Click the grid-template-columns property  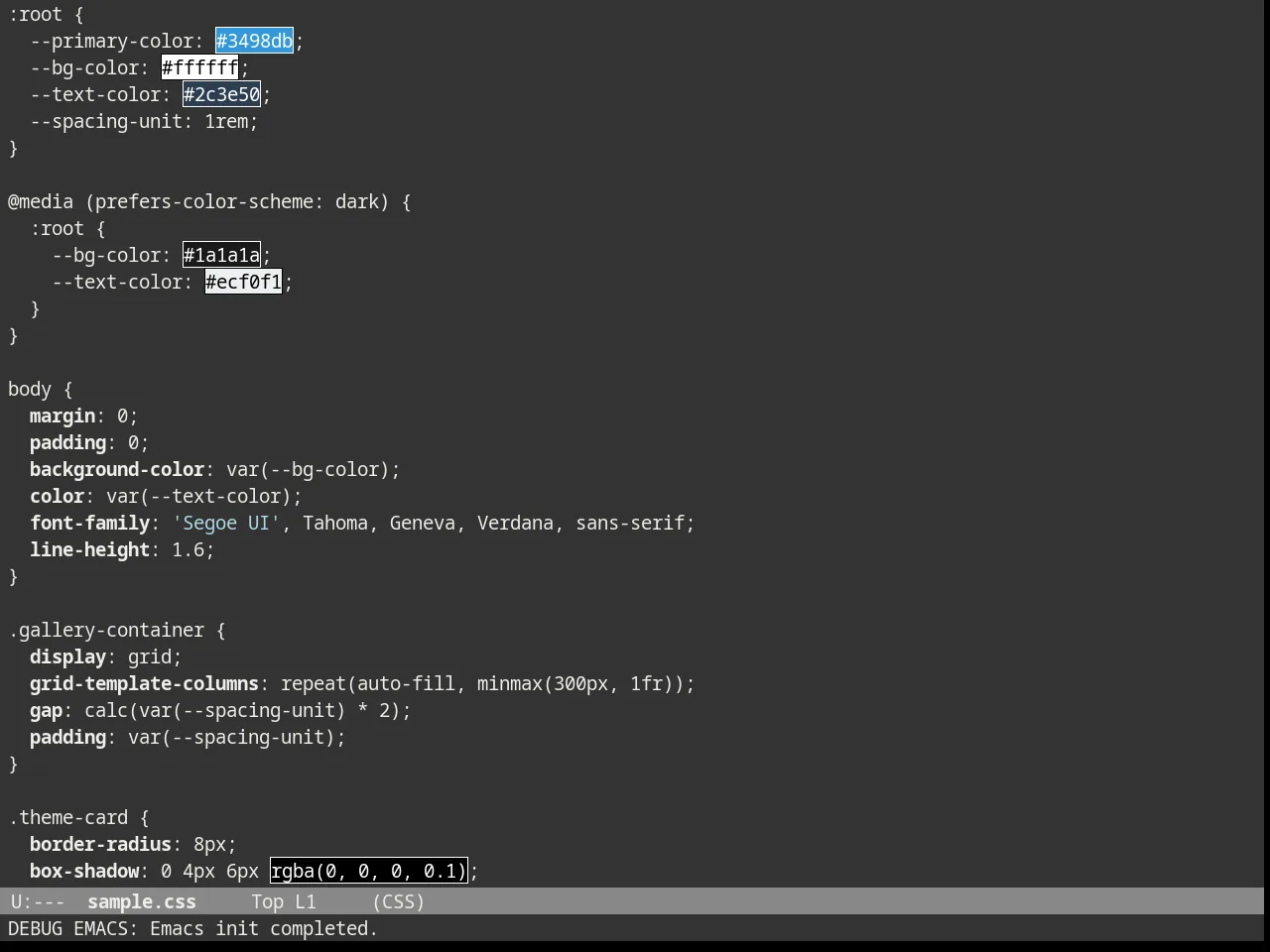[144, 683]
